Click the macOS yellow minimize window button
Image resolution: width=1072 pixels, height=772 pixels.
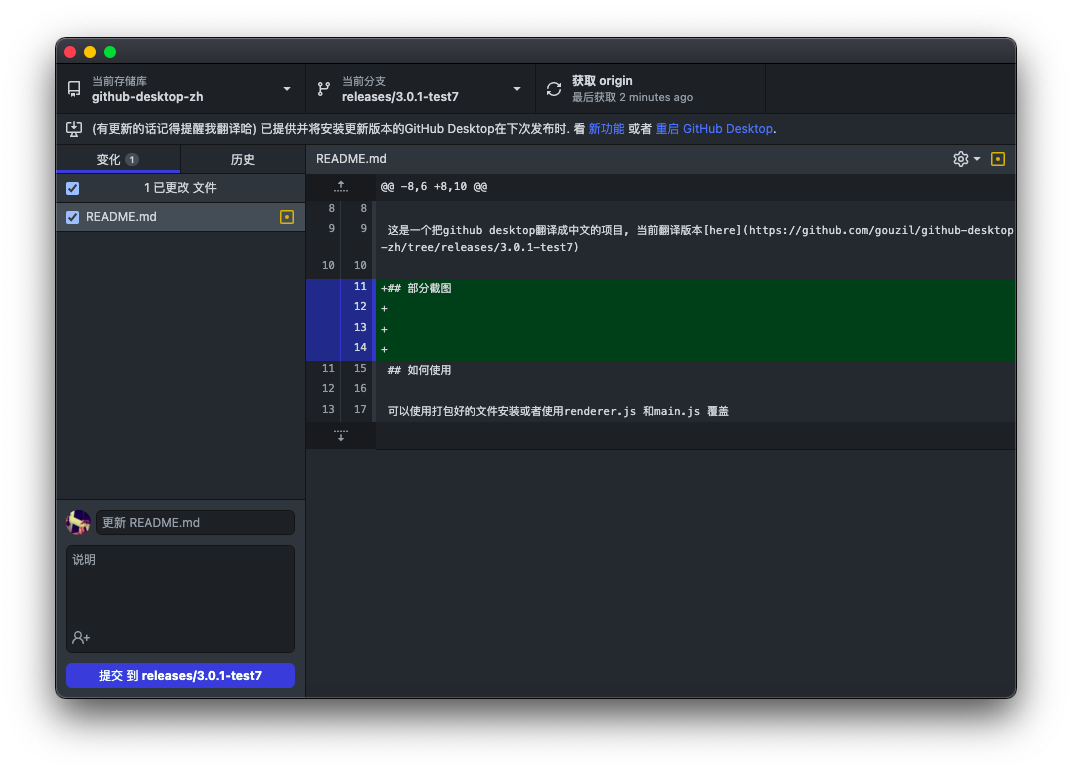(90, 52)
